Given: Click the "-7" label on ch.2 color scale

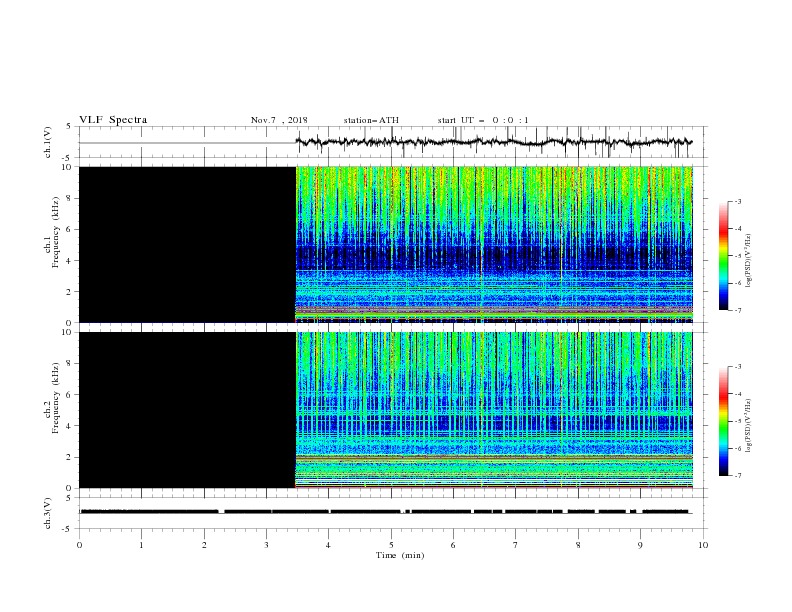Looking at the screenshot, I should click(x=737, y=476).
